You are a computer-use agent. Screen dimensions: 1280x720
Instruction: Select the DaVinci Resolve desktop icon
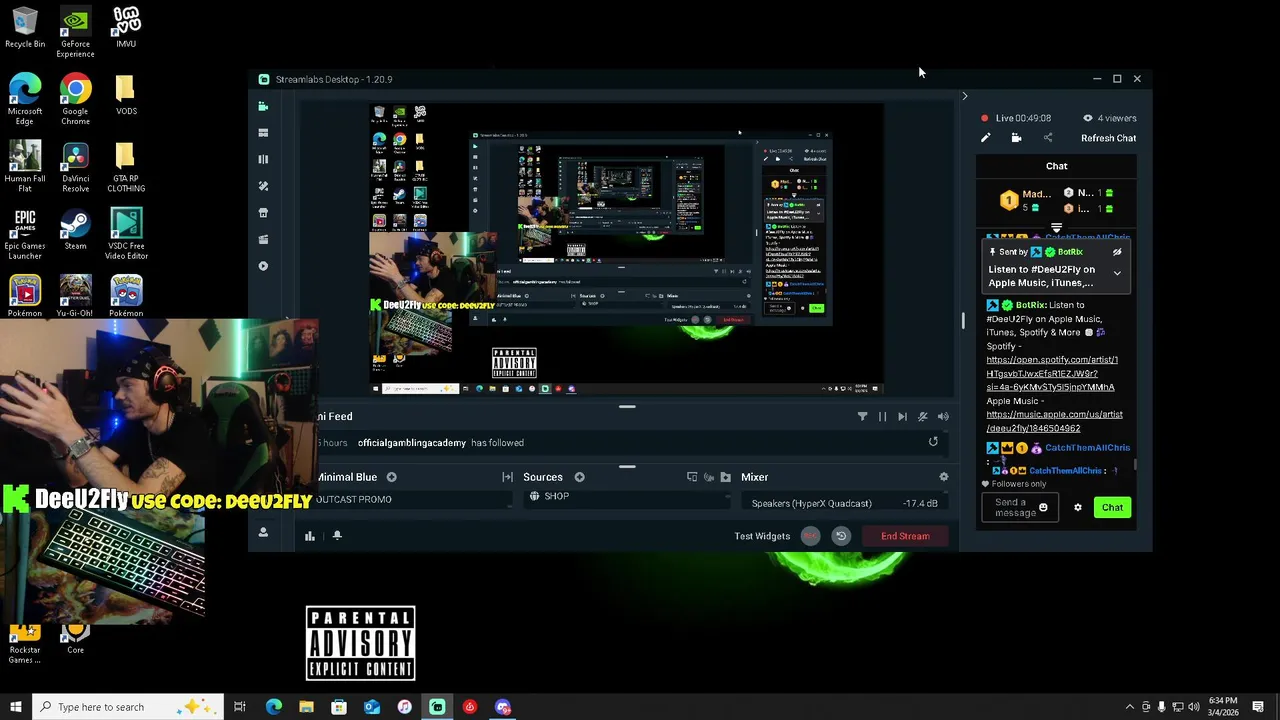(x=75, y=168)
